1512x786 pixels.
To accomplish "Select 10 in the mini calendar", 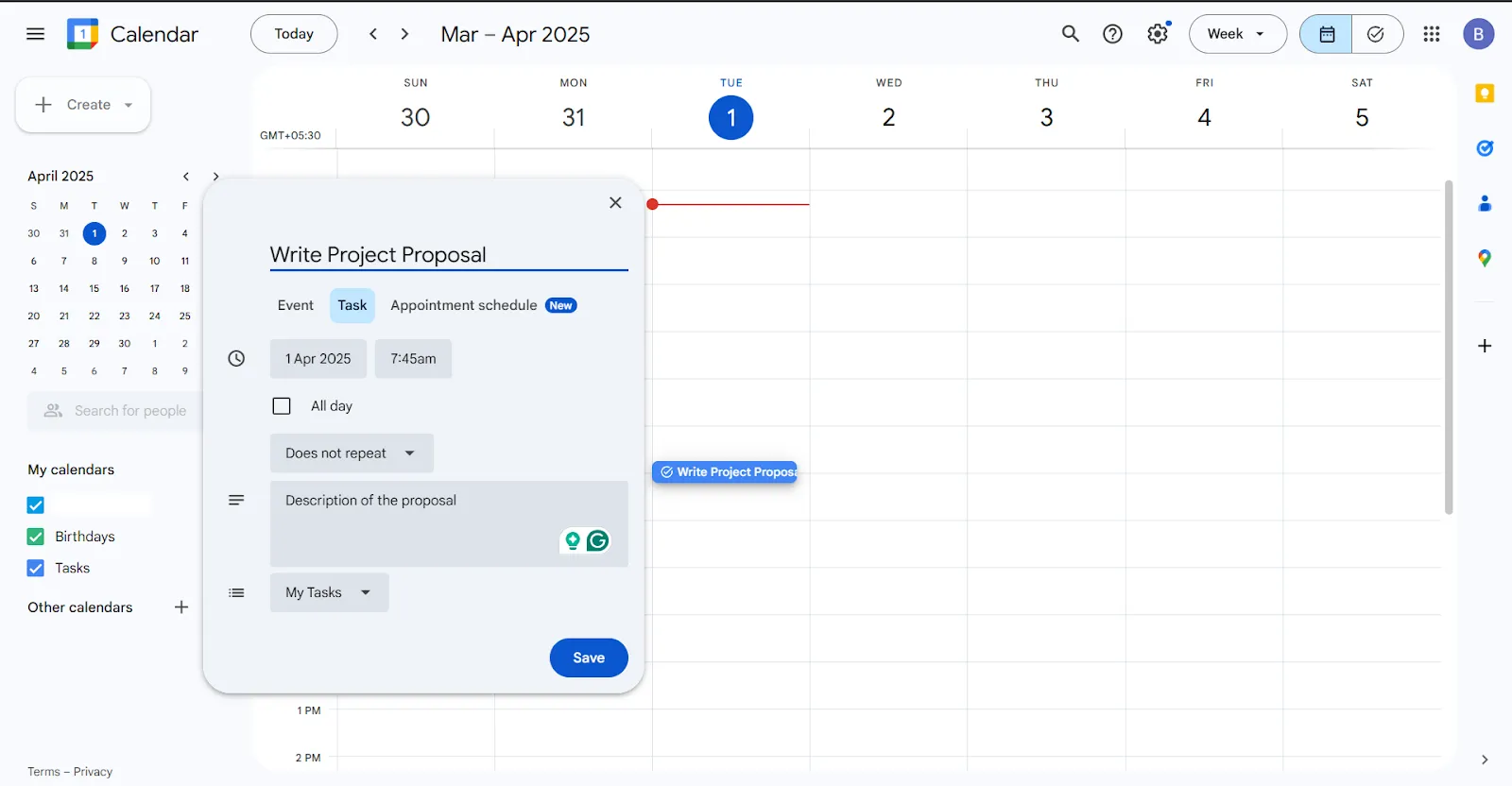I will (x=155, y=262).
